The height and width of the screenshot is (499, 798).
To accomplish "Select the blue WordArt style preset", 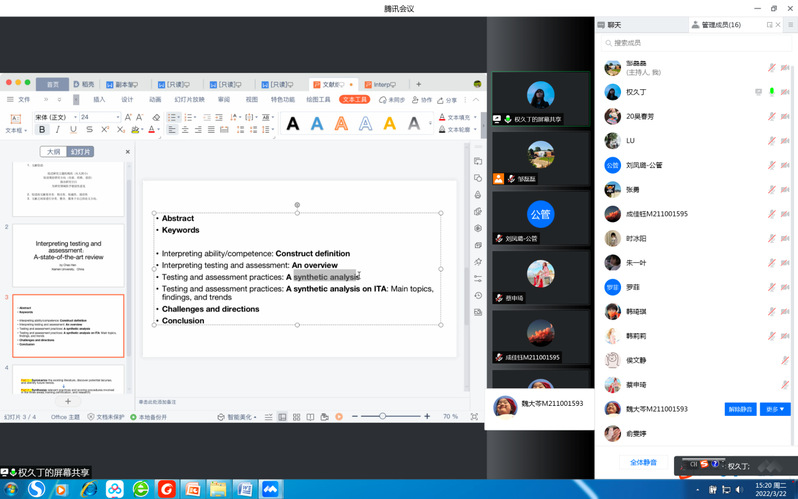I will 317,124.
